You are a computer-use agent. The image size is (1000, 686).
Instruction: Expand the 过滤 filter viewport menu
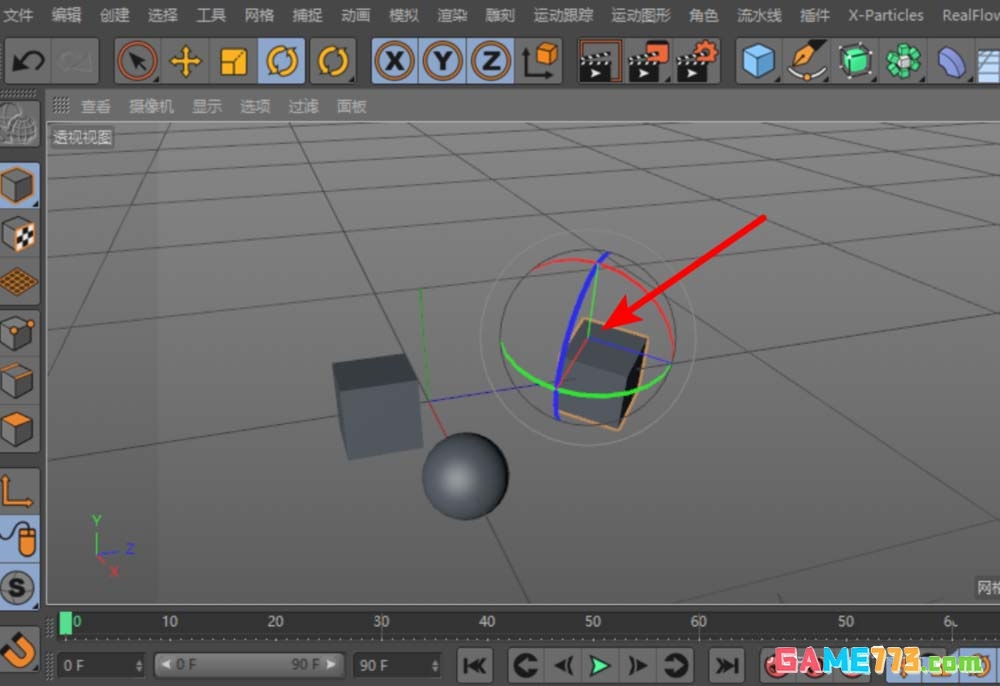(x=303, y=107)
